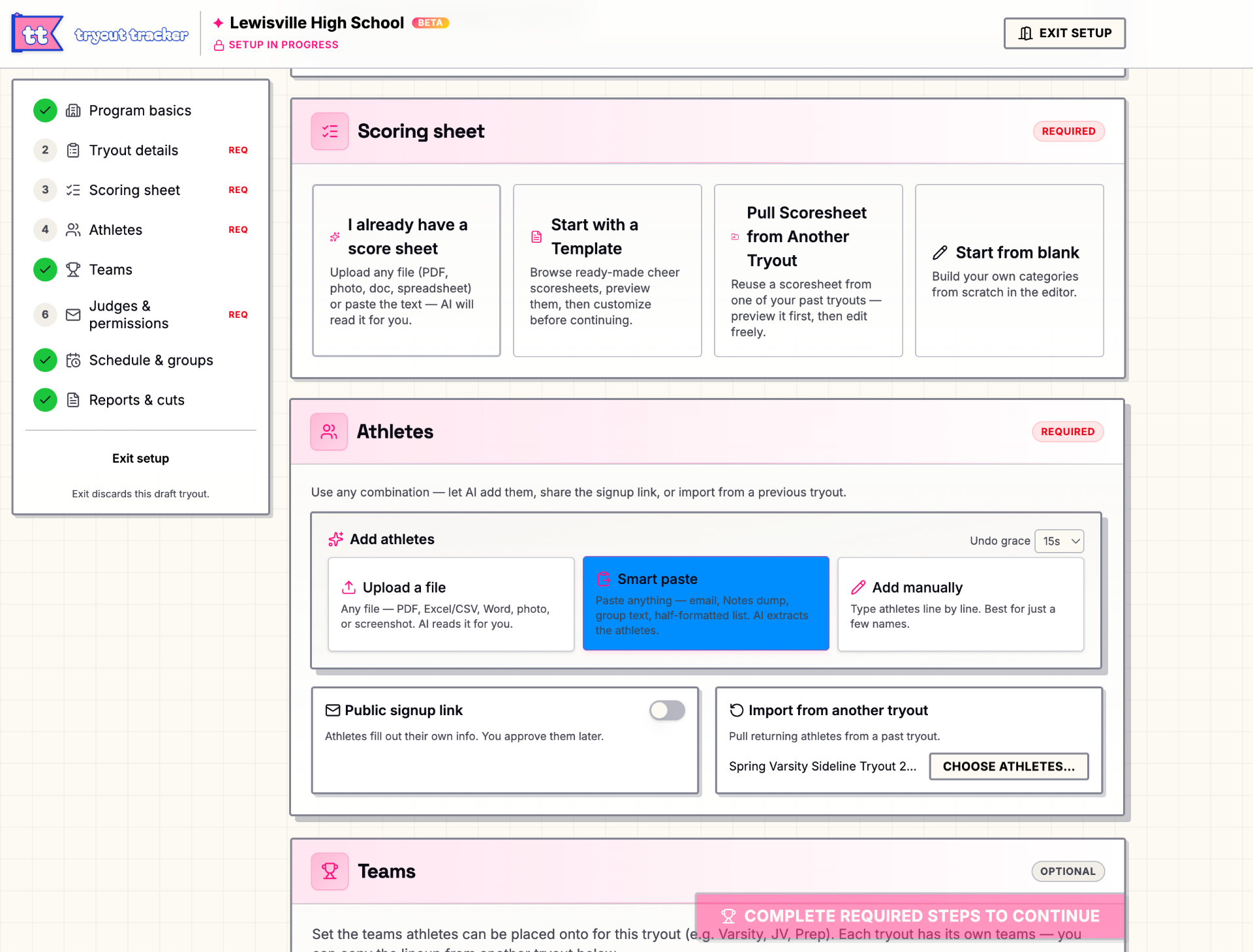
Task: Click the OPTIONAL badge on Teams section
Action: pos(1068,871)
